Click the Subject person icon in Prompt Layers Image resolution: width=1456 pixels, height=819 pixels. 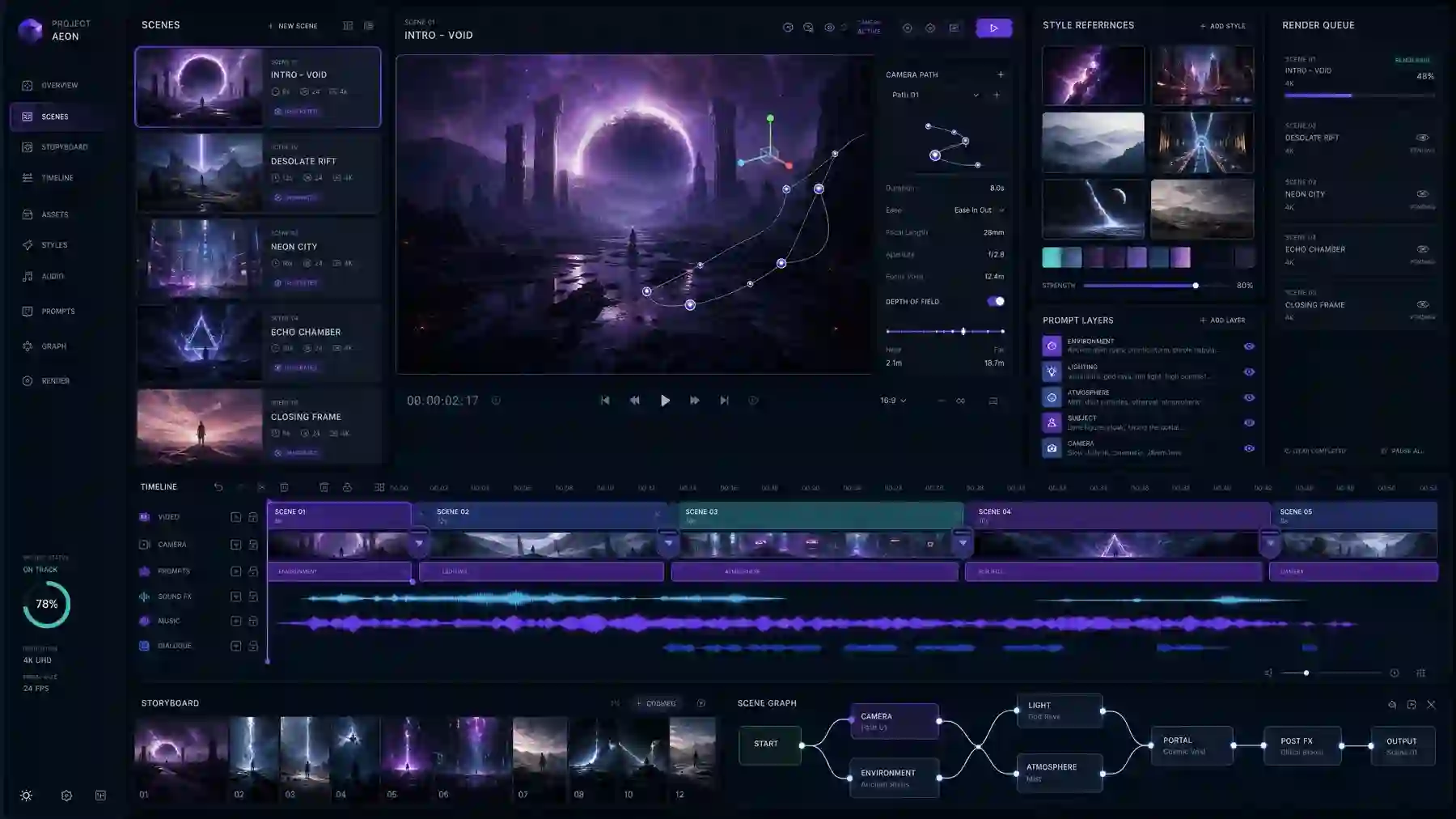[1052, 422]
